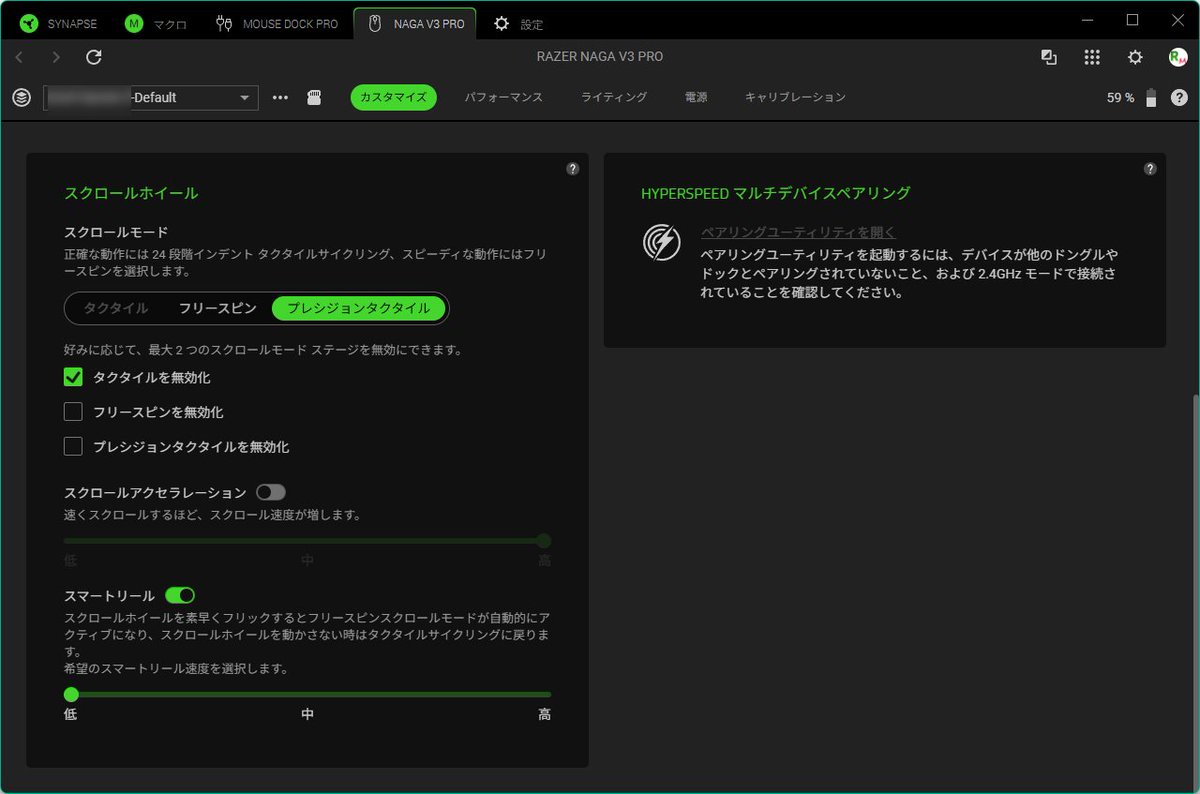This screenshot has height=794, width=1200.
Task: Click the 59 % battery text
Action: [x=1121, y=98]
